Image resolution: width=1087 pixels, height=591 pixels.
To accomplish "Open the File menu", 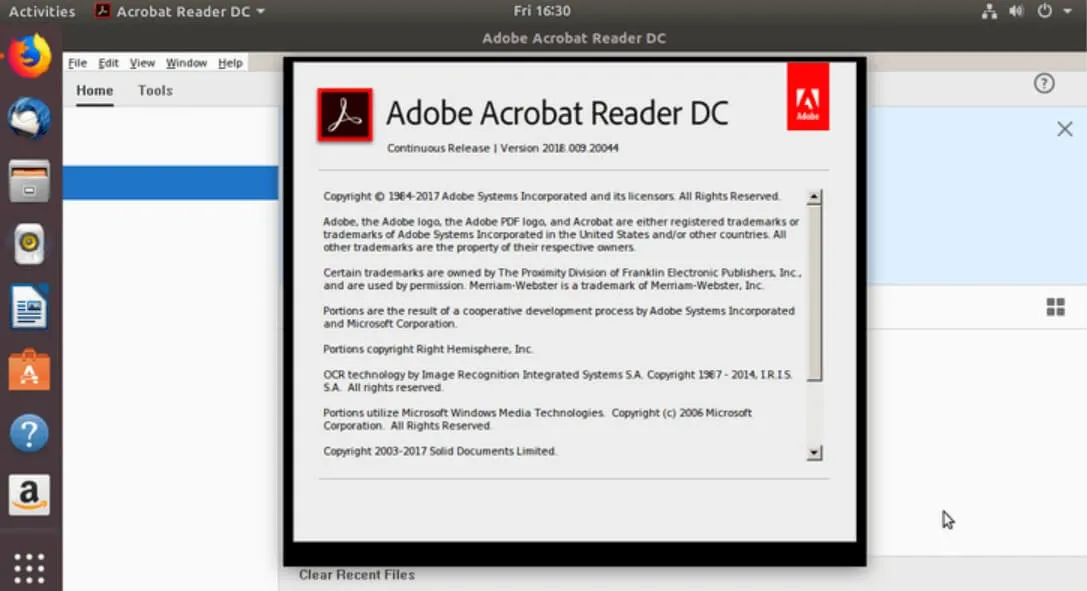I will tap(77, 62).
